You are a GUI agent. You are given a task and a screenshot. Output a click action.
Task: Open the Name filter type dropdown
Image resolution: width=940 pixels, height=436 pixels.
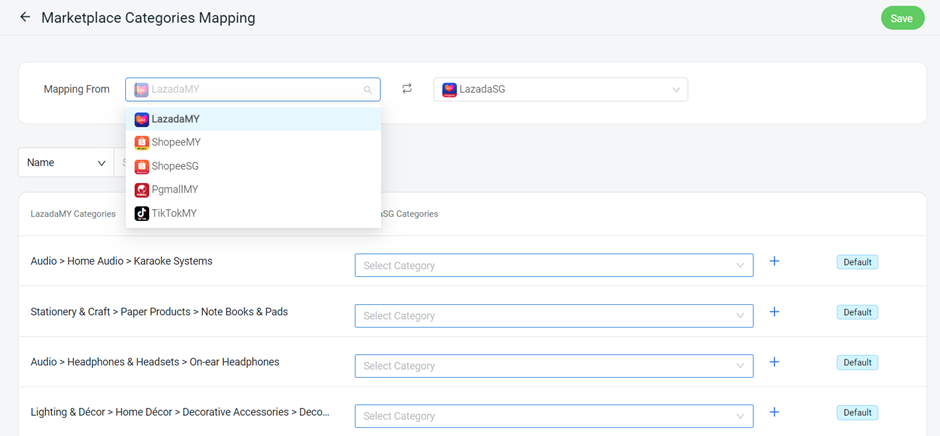[66, 163]
